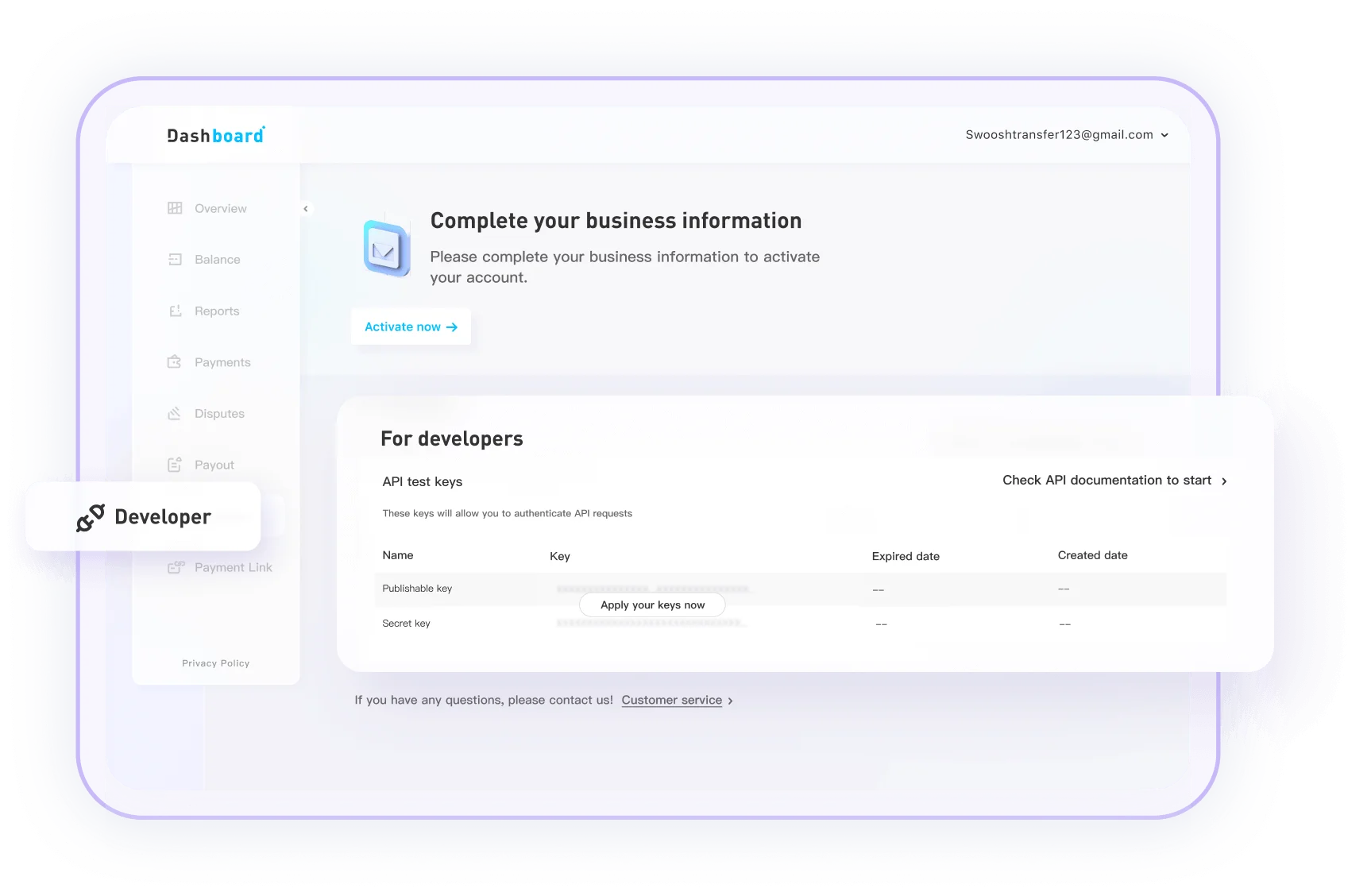Image resolution: width=1371 pixels, height=896 pixels.
Task: Click the Payment Link icon
Action: tap(176, 567)
